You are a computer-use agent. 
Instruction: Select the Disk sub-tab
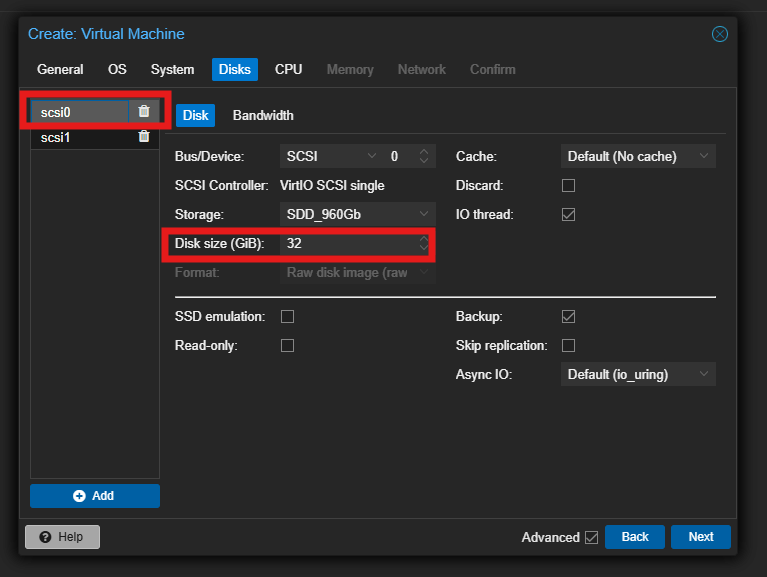click(x=195, y=115)
